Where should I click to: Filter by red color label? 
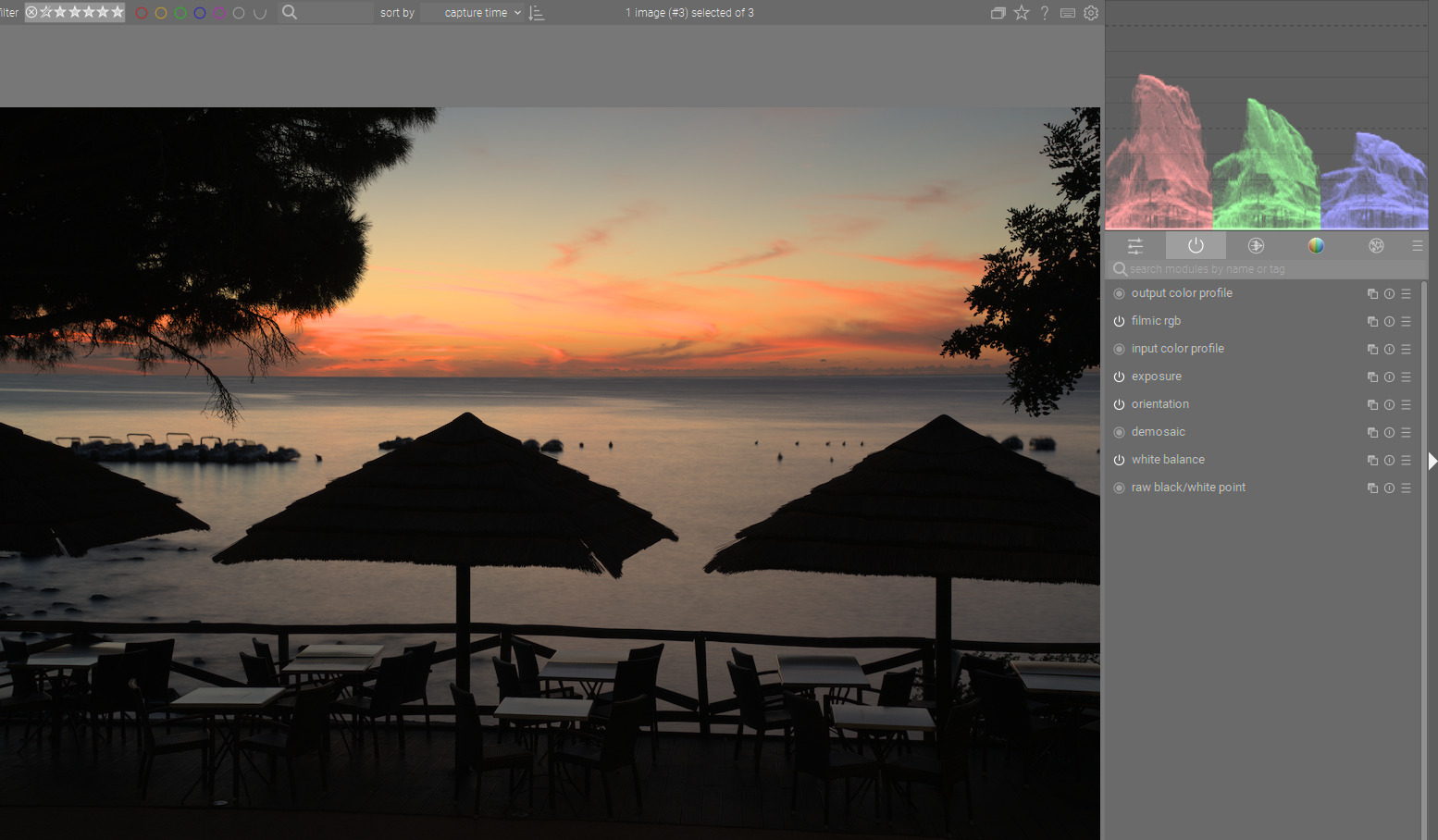click(142, 13)
